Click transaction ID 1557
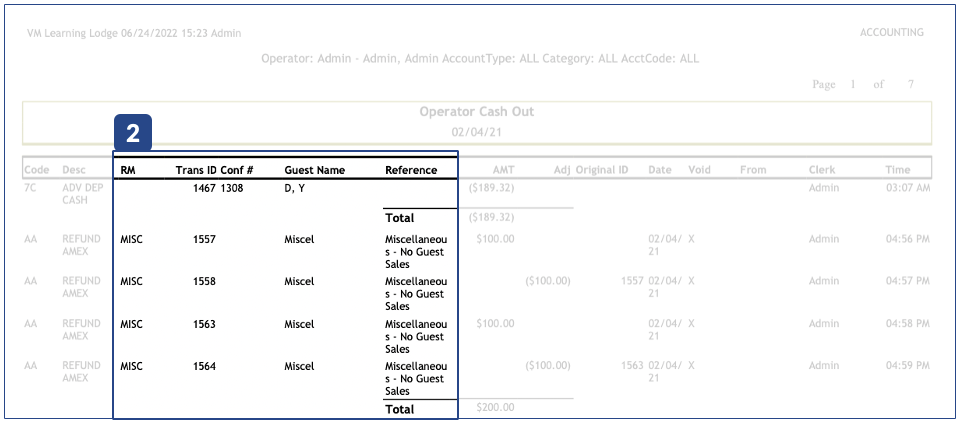The width and height of the screenshot is (960, 423). tap(204, 240)
